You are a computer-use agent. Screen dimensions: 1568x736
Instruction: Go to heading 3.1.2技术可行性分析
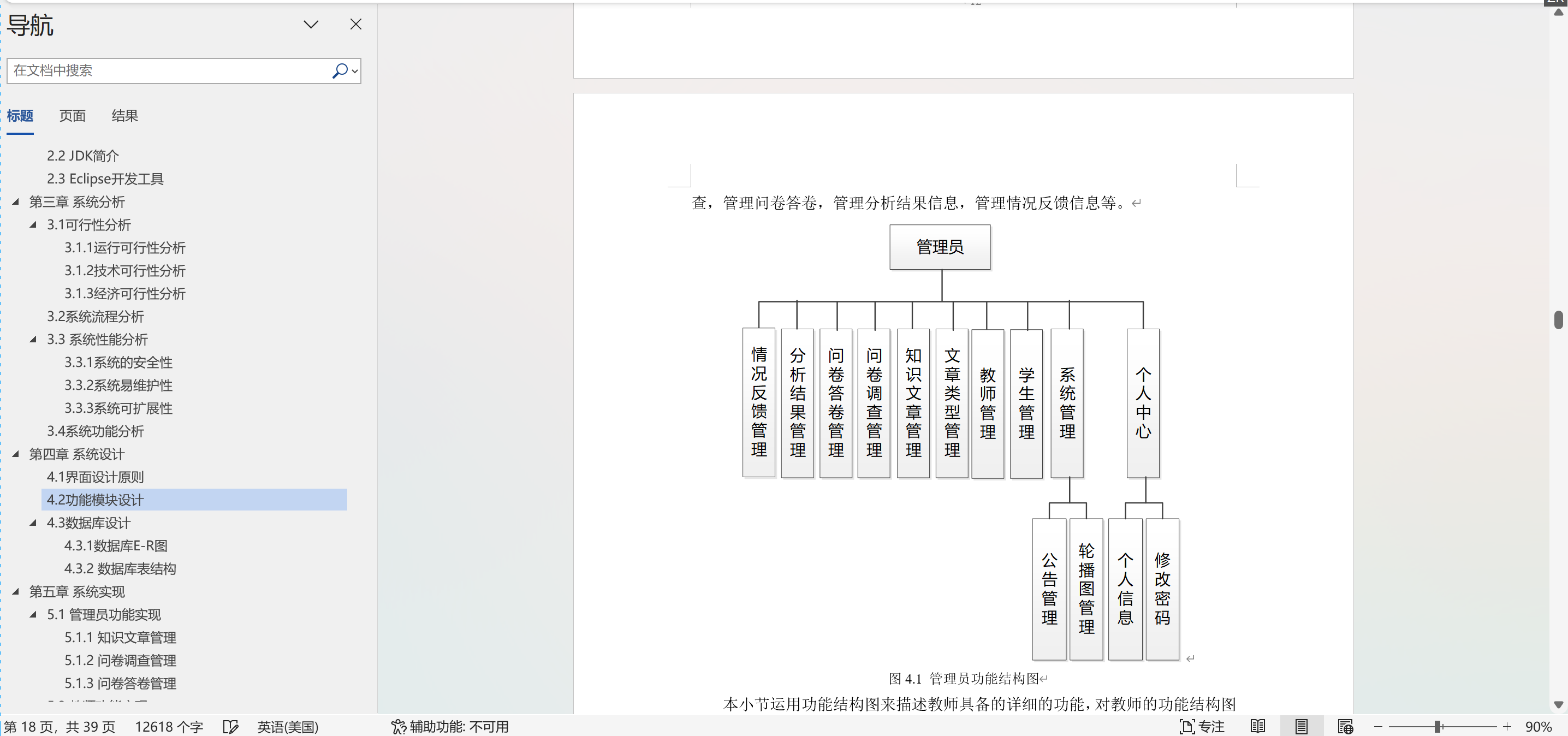pyautogui.click(x=125, y=270)
